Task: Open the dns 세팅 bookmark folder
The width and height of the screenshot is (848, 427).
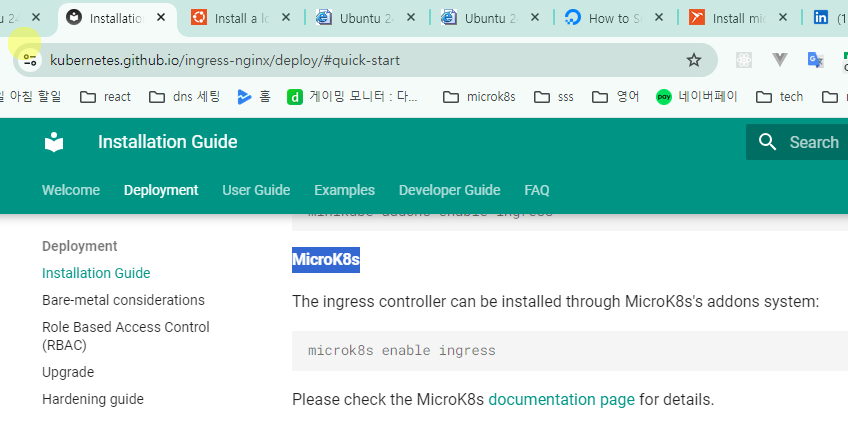Action: [184, 97]
